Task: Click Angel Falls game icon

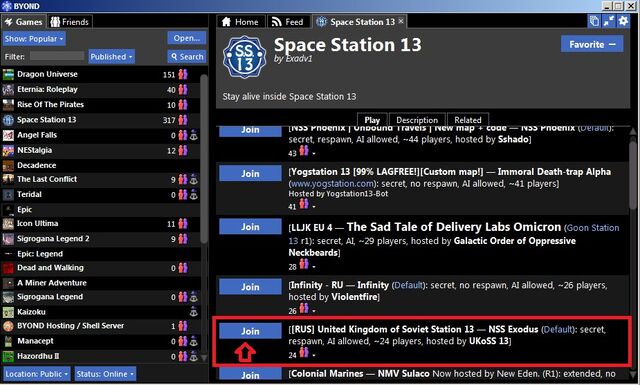Action: coord(8,135)
